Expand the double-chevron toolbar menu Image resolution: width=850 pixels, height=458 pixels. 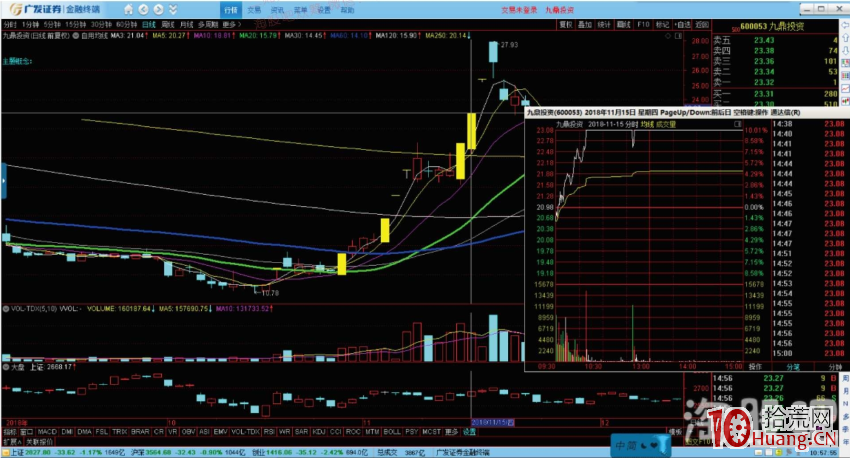[173, 9]
